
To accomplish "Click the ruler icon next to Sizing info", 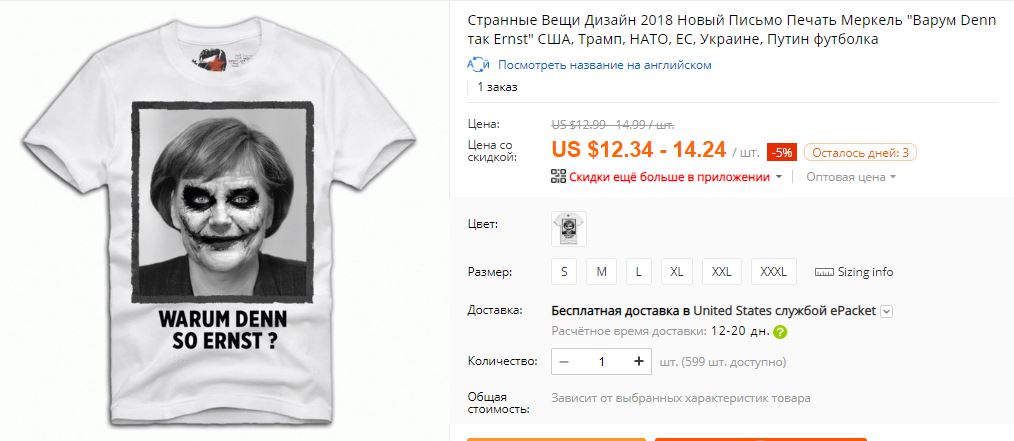I will pos(824,272).
